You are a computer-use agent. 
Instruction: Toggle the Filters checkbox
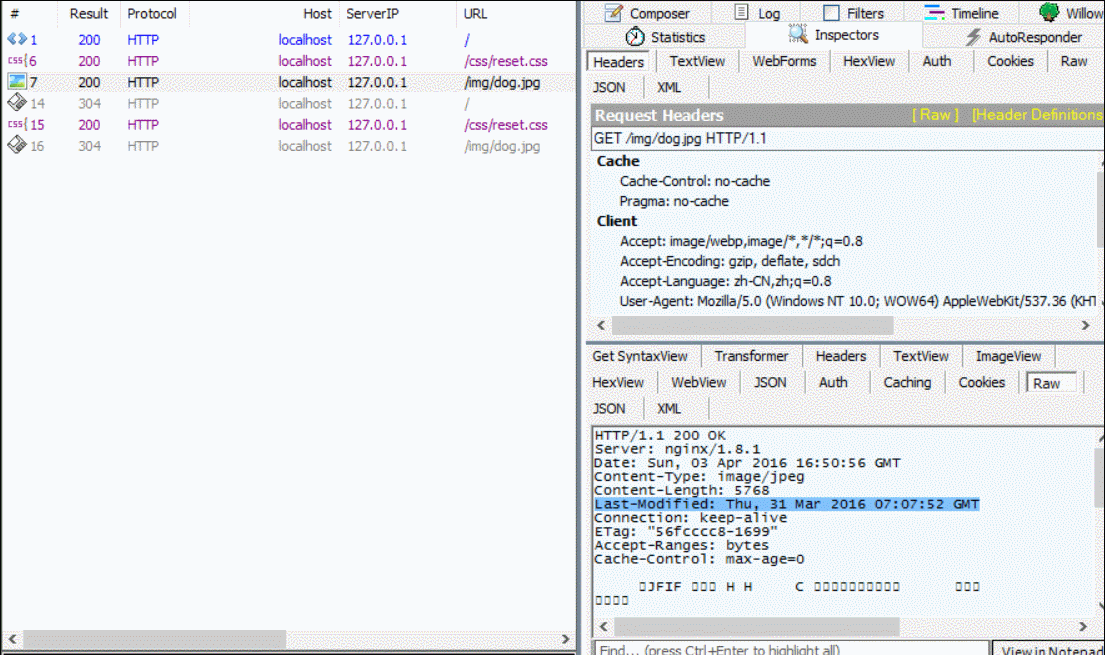click(x=831, y=13)
